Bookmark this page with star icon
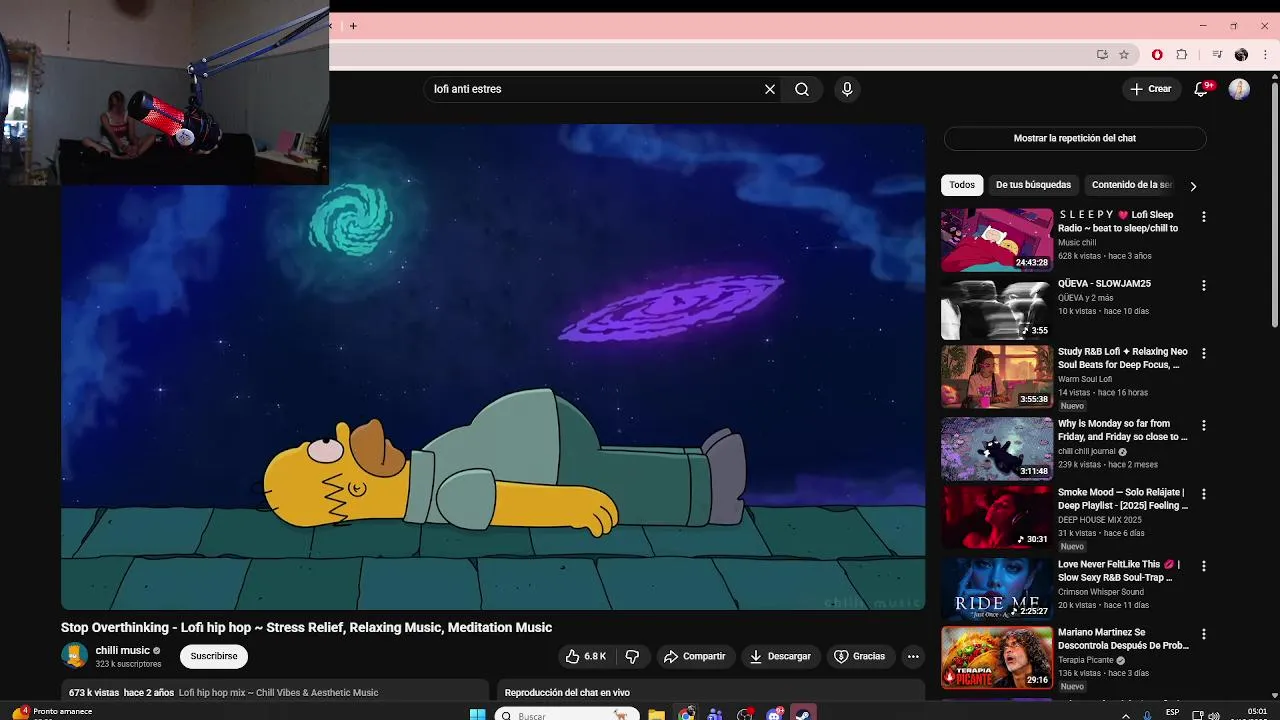 [x=1124, y=55]
